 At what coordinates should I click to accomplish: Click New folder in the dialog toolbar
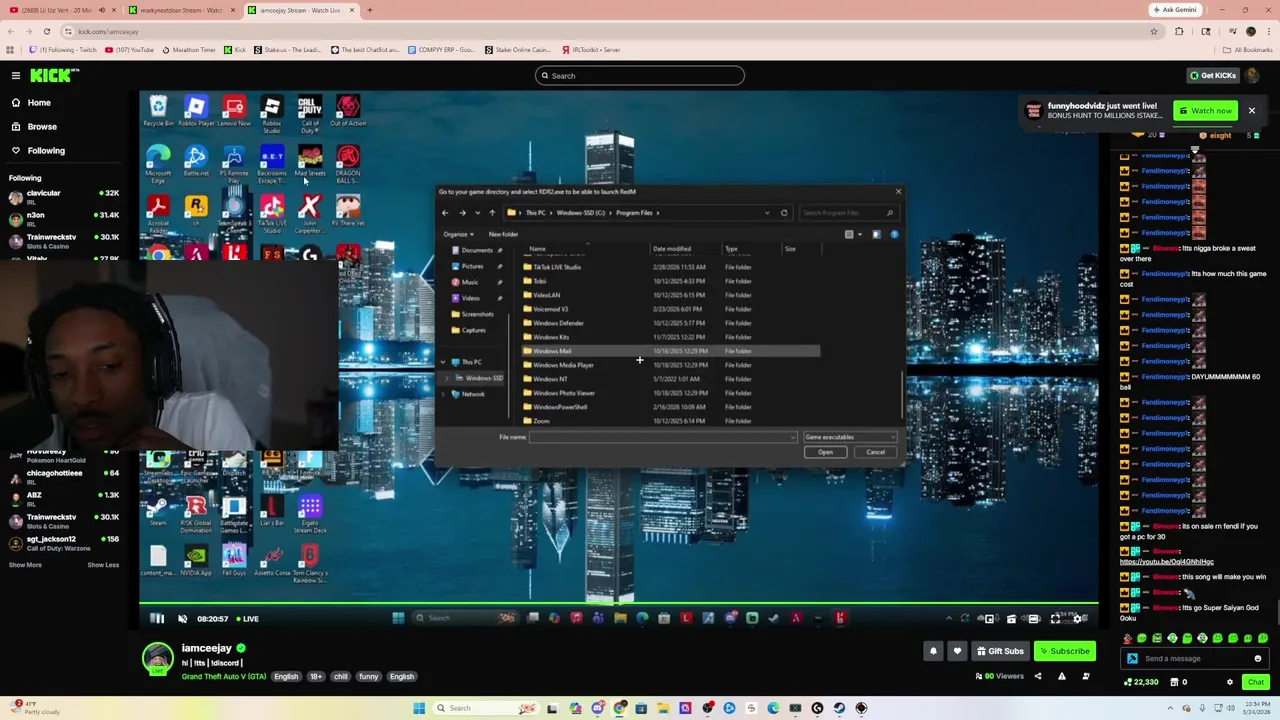(503, 234)
